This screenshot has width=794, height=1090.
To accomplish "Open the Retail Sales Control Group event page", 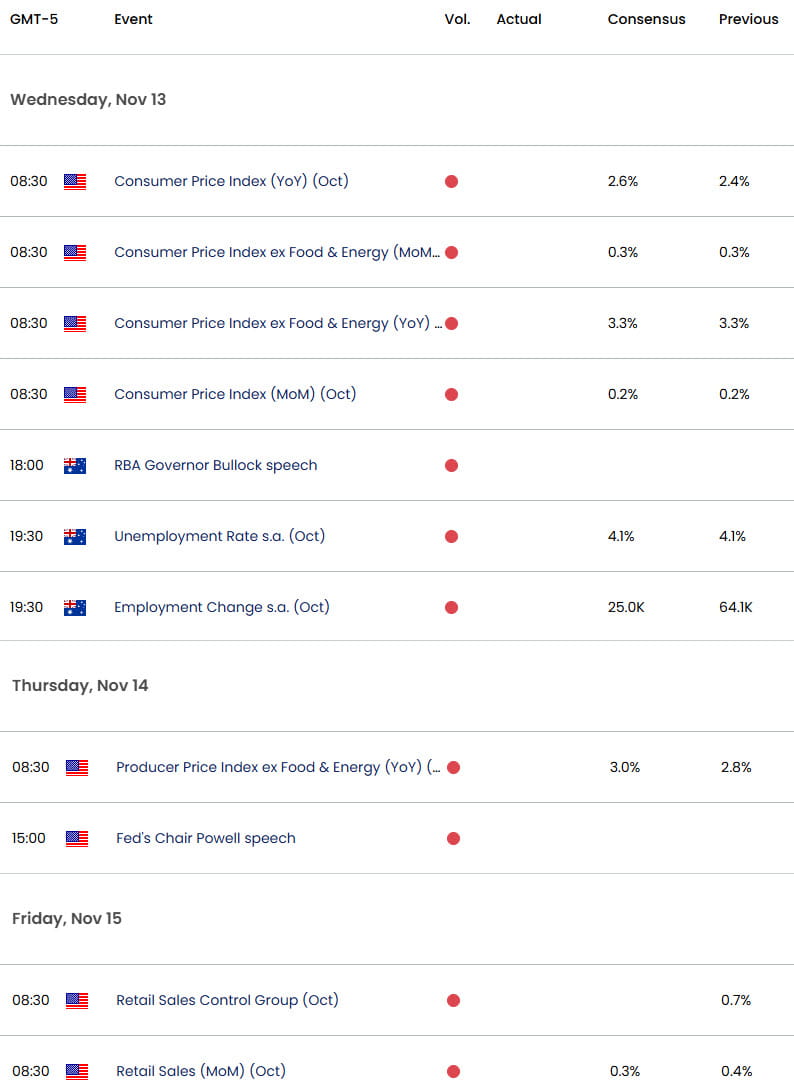I will coord(226,1000).
